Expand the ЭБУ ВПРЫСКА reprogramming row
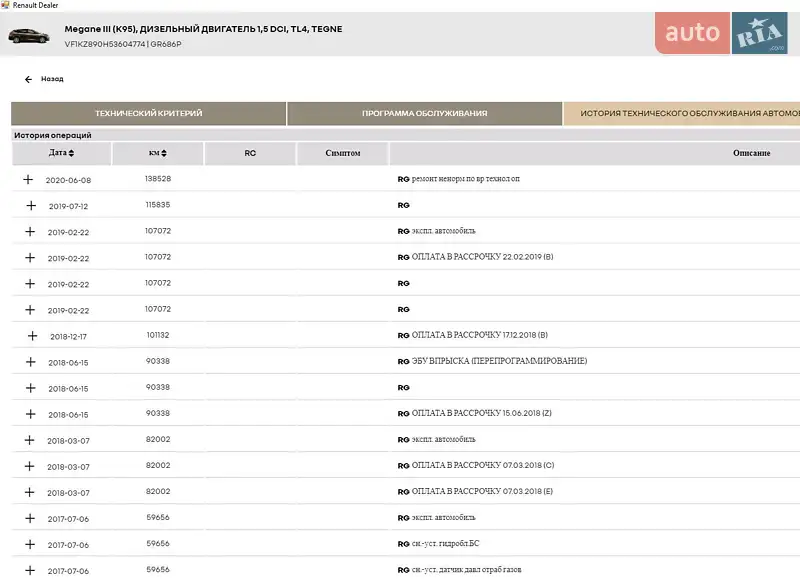 pos(30,362)
